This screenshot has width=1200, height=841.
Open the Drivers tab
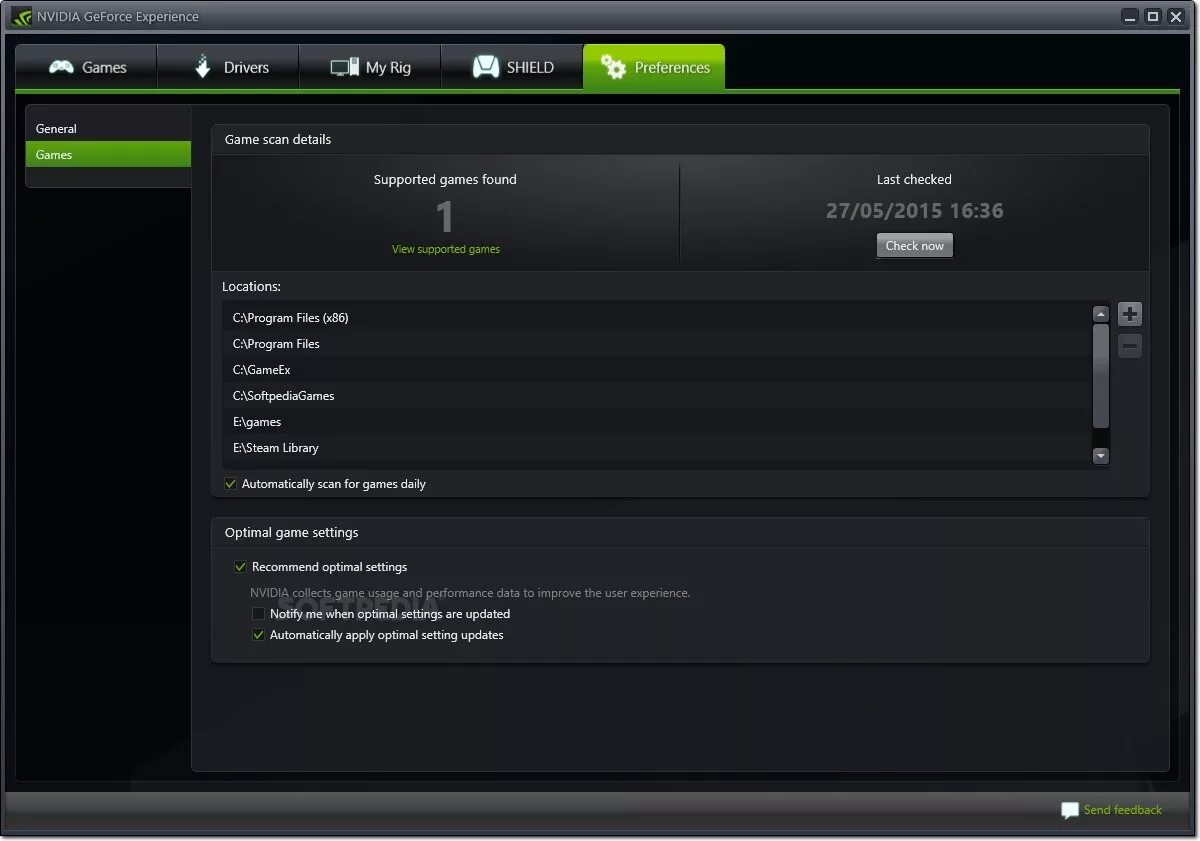[x=229, y=67]
